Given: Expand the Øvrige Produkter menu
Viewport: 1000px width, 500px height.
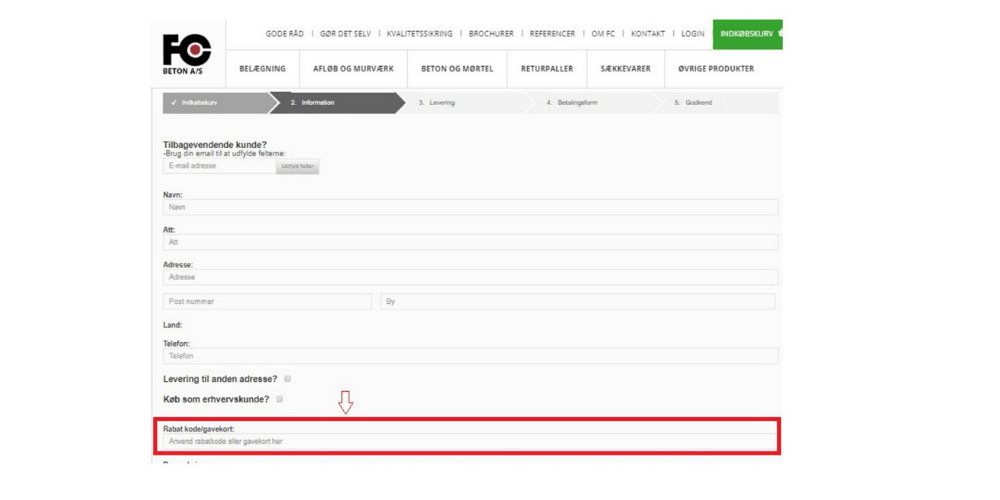Looking at the screenshot, I should pos(715,69).
